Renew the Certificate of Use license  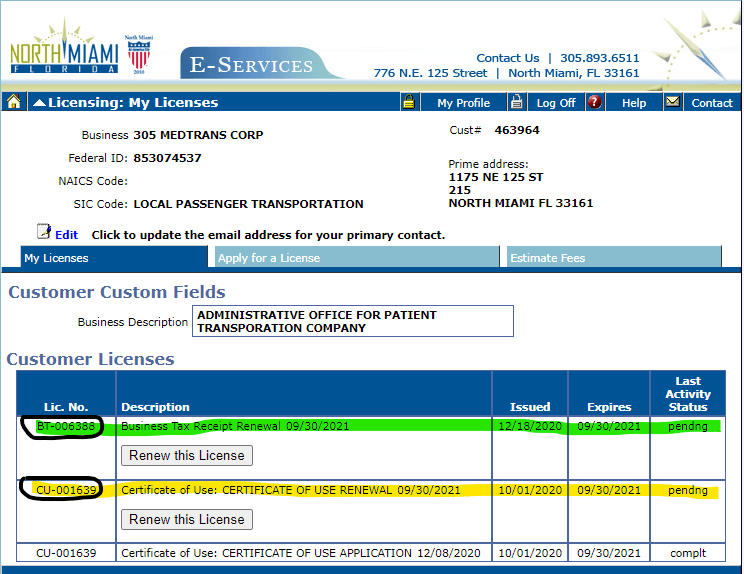tap(187, 519)
